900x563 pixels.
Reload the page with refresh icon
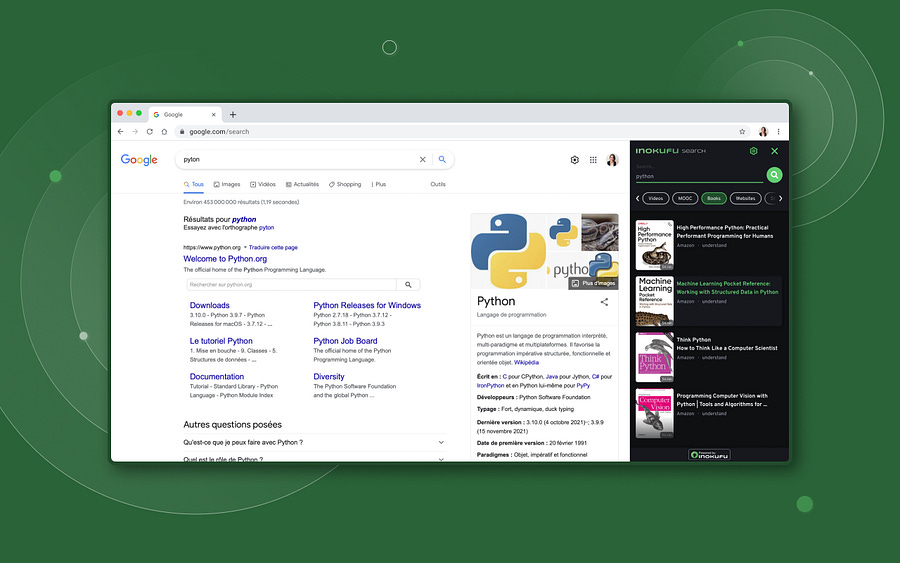point(150,131)
